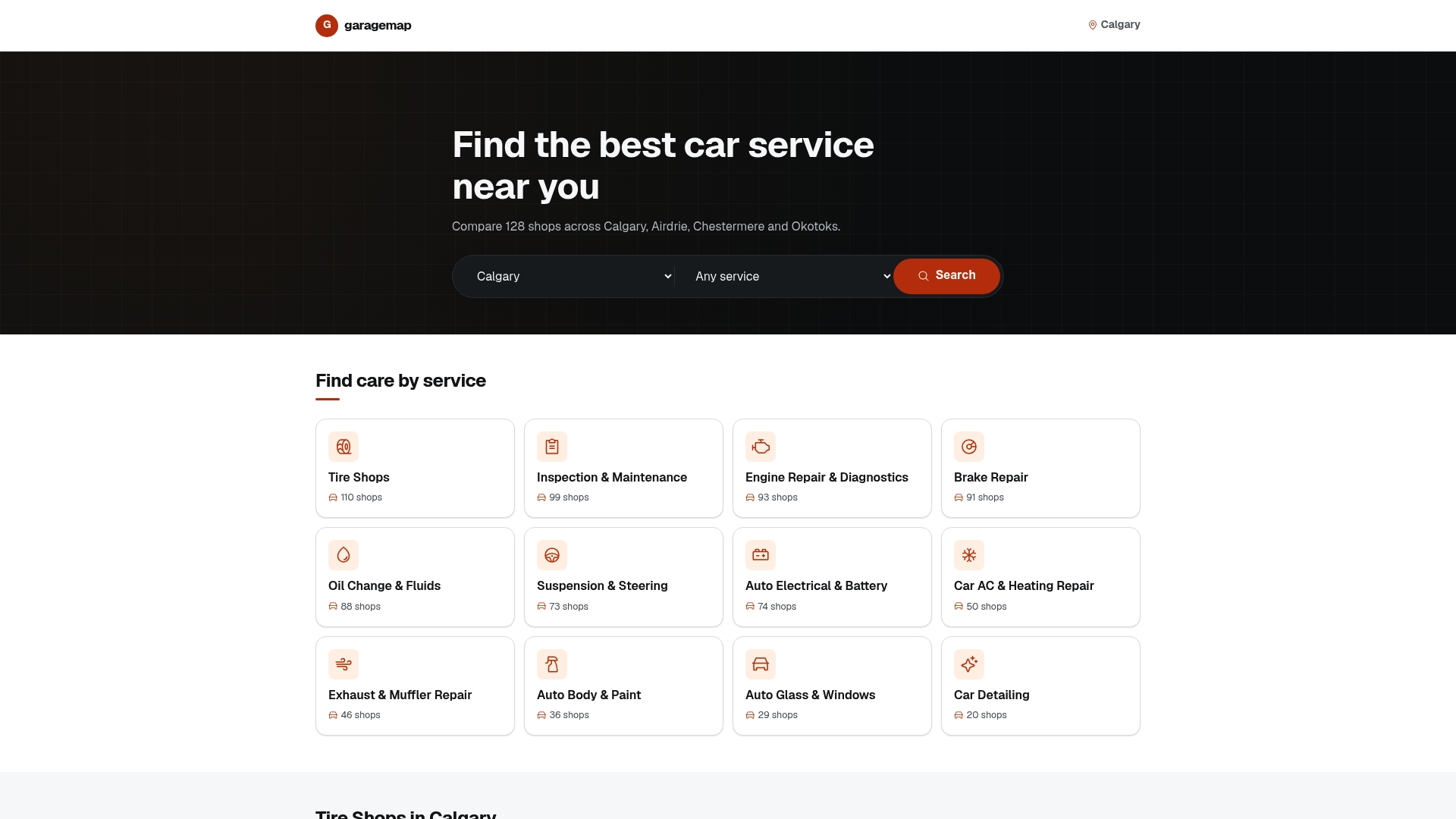The image size is (1456, 819).
Task: Click the Oil Change droplet icon
Action: 344,555
